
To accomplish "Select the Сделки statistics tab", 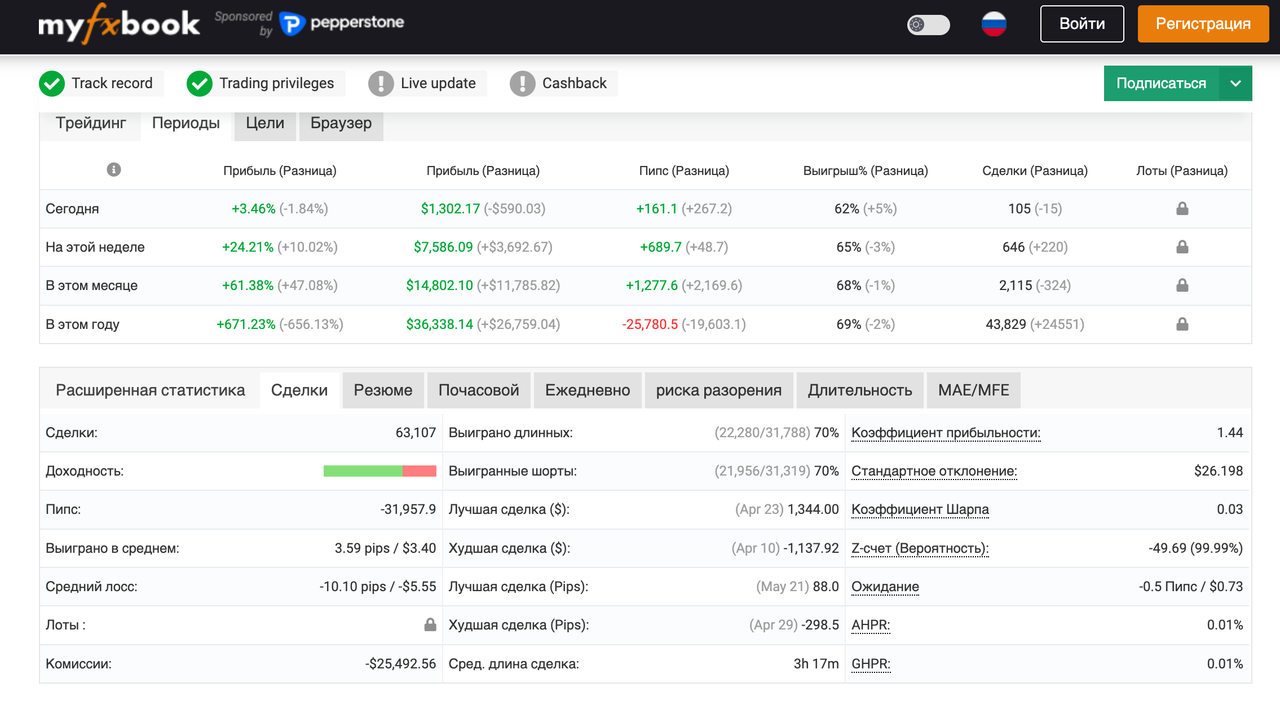I will tap(299, 390).
